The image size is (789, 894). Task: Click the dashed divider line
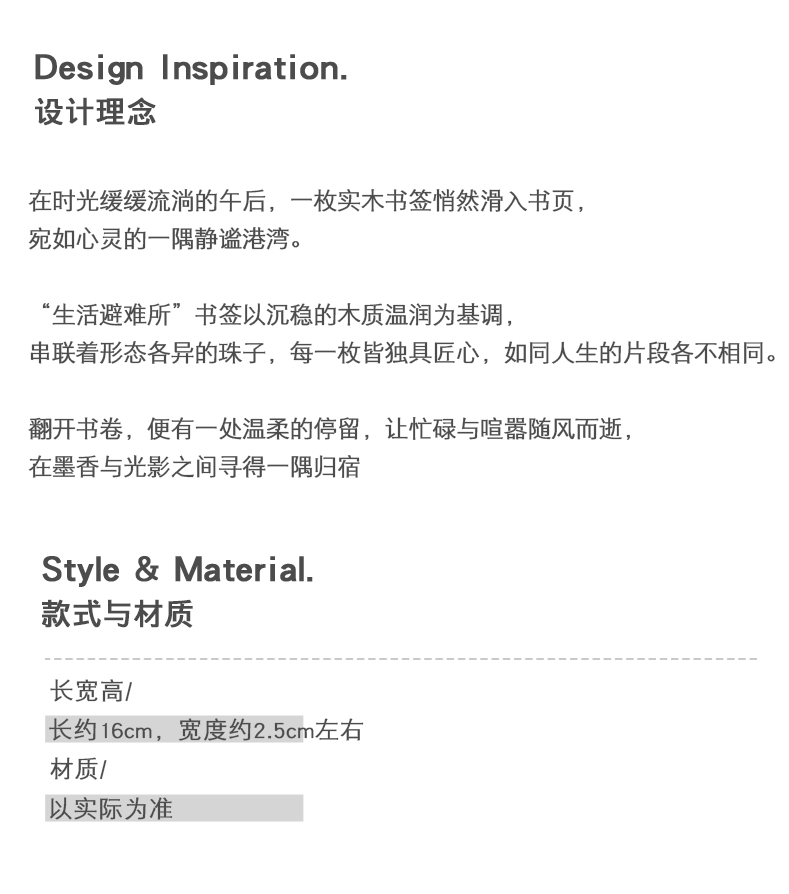click(x=400, y=660)
